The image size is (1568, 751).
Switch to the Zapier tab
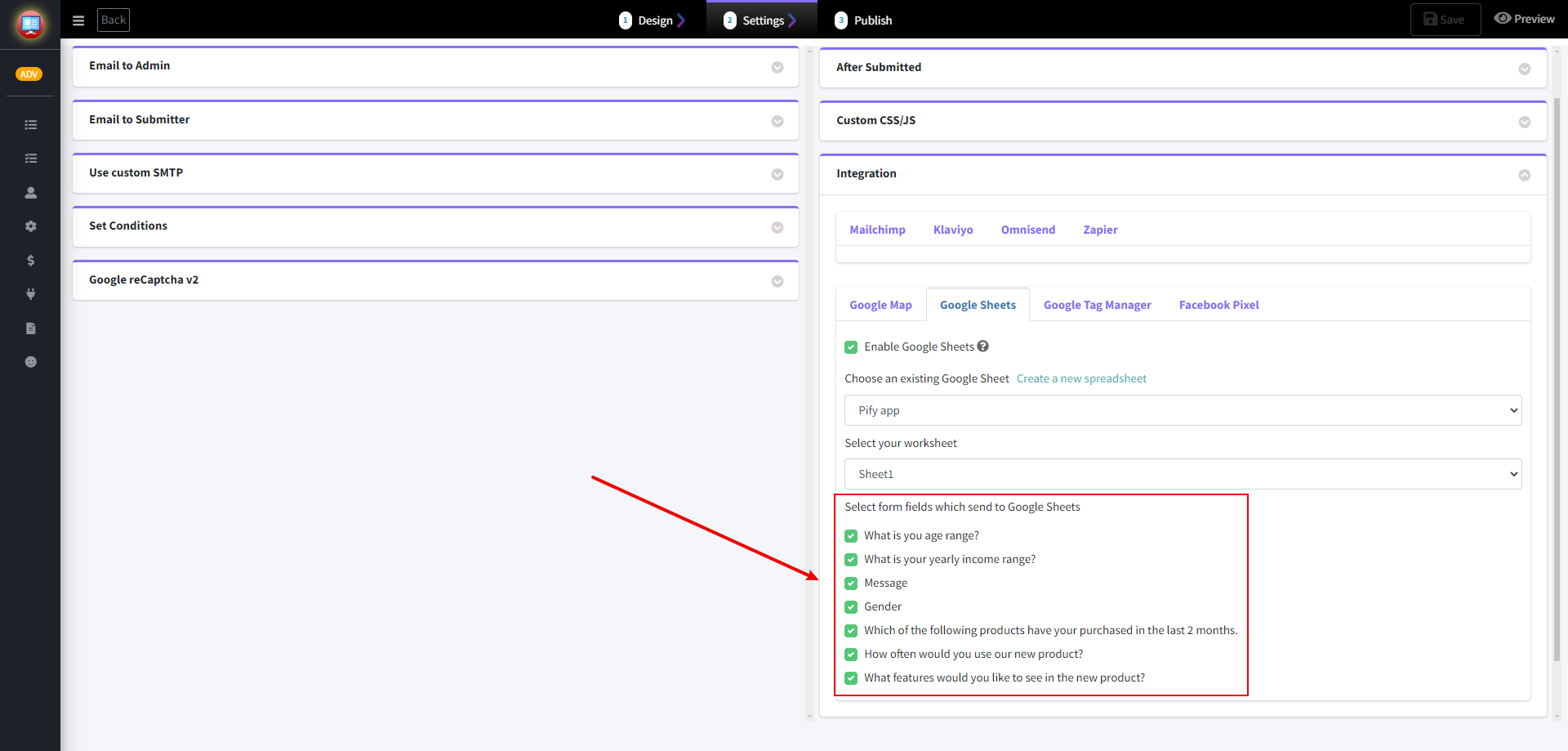pos(1100,230)
